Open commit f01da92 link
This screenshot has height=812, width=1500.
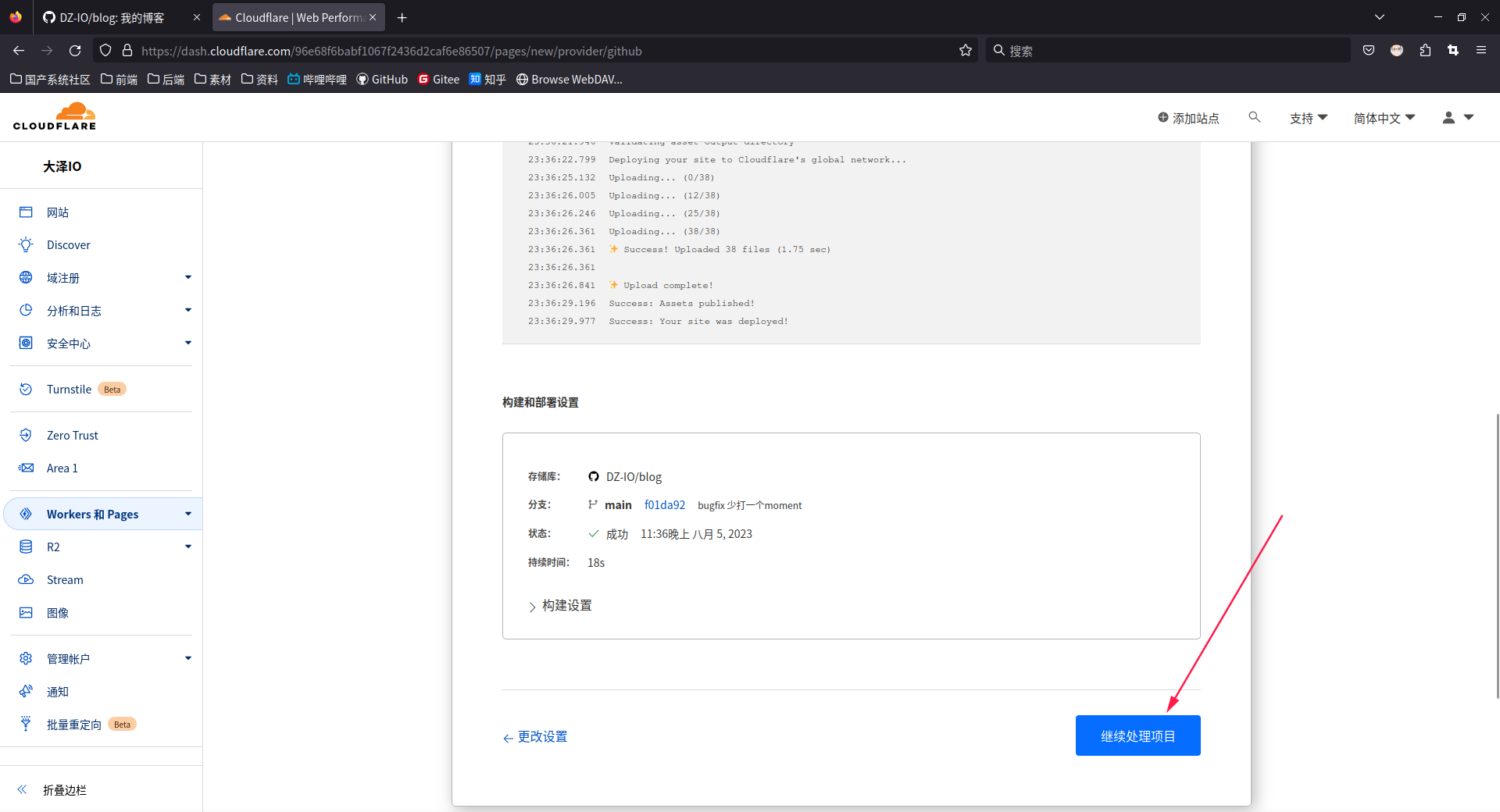coord(665,505)
